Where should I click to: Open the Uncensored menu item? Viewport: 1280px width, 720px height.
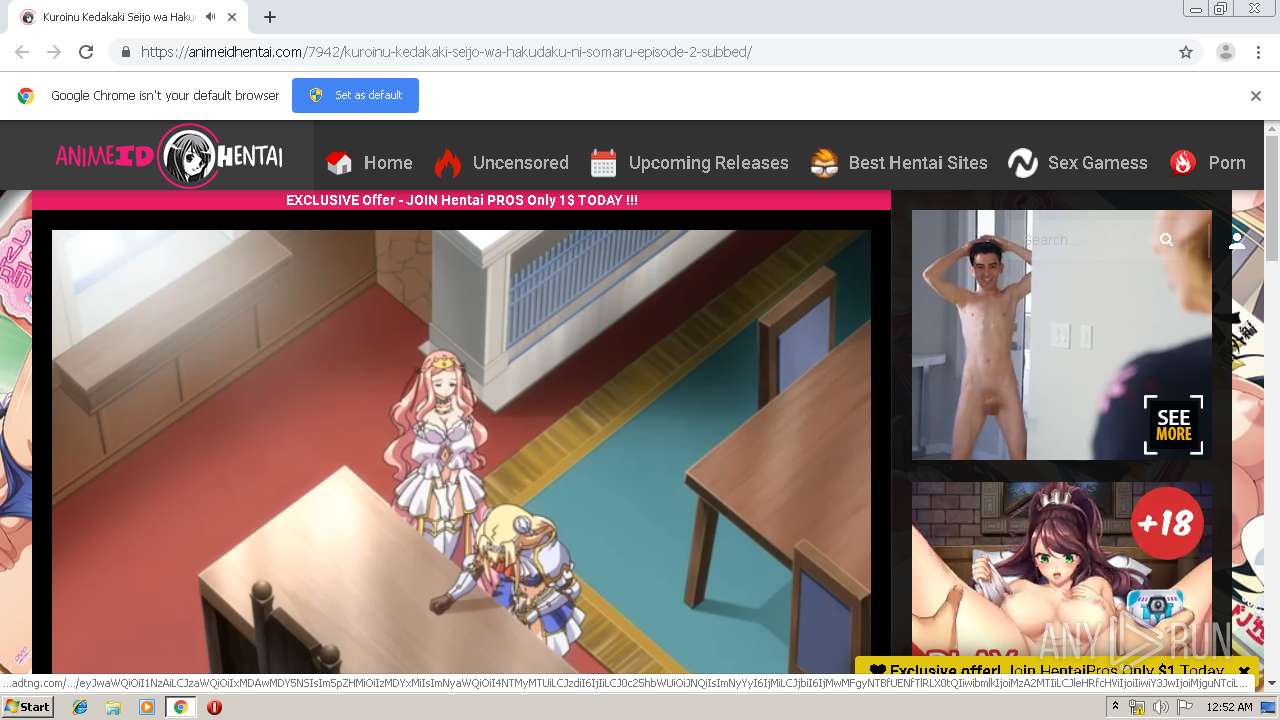(x=520, y=163)
